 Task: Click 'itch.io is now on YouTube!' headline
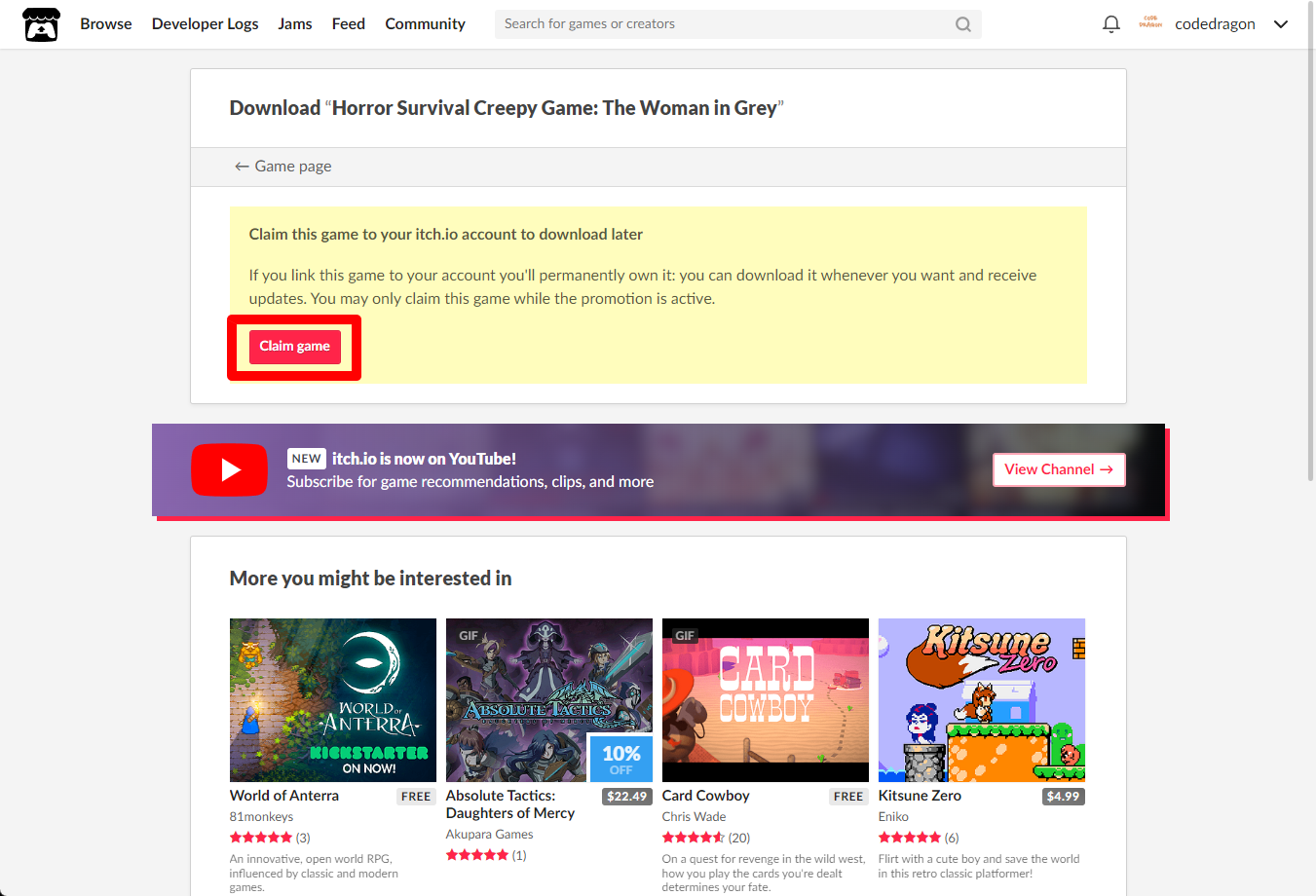(424, 459)
